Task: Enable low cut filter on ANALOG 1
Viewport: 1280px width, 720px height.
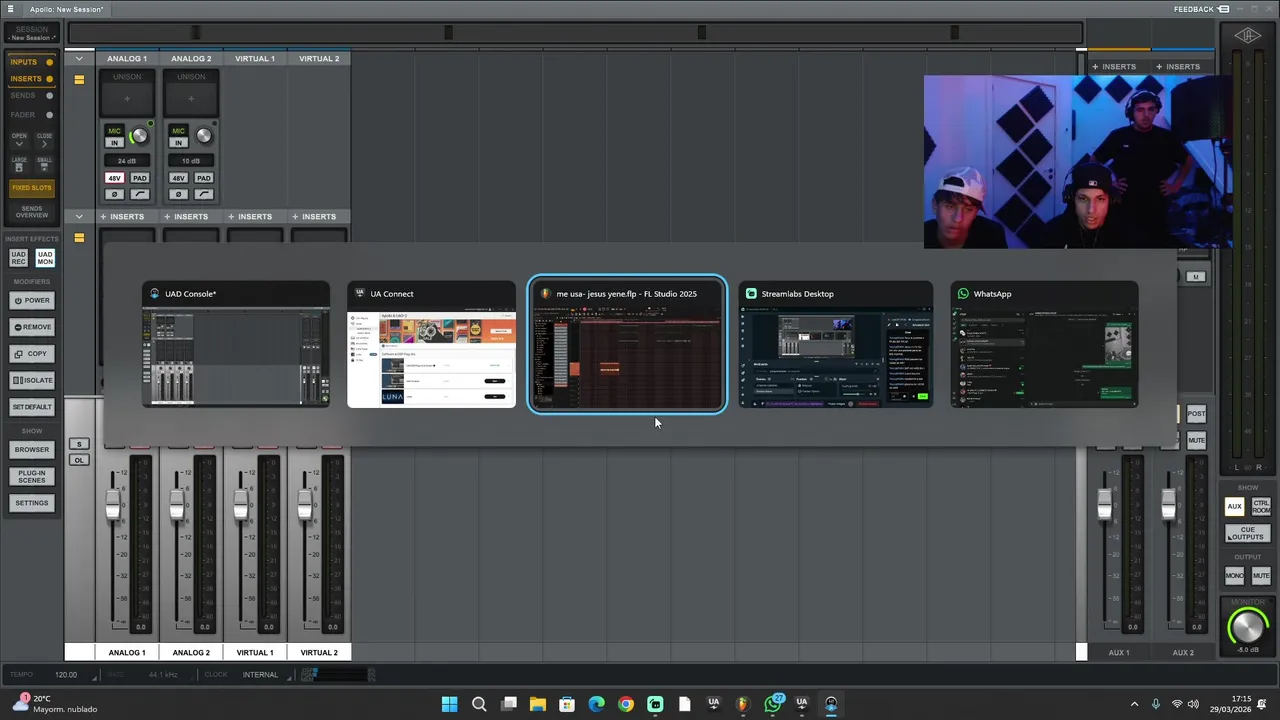Action: (140, 195)
